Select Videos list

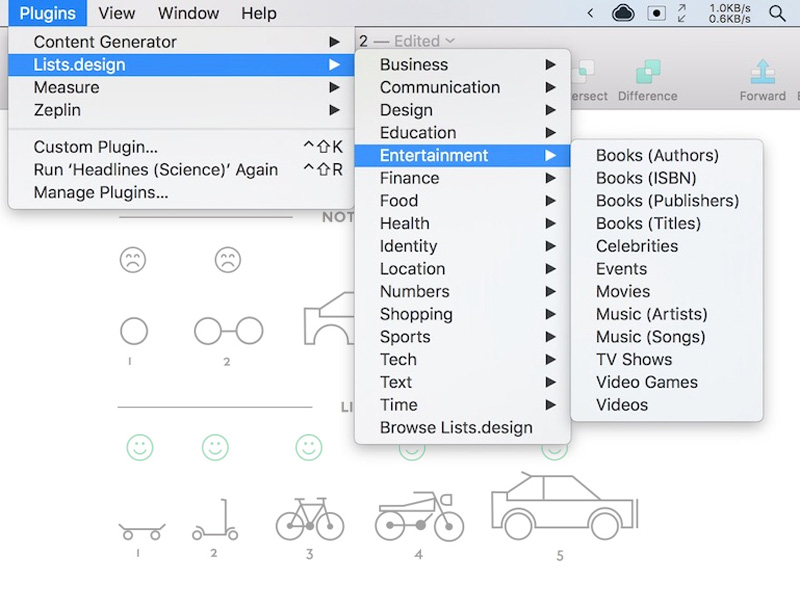(667, 405)
